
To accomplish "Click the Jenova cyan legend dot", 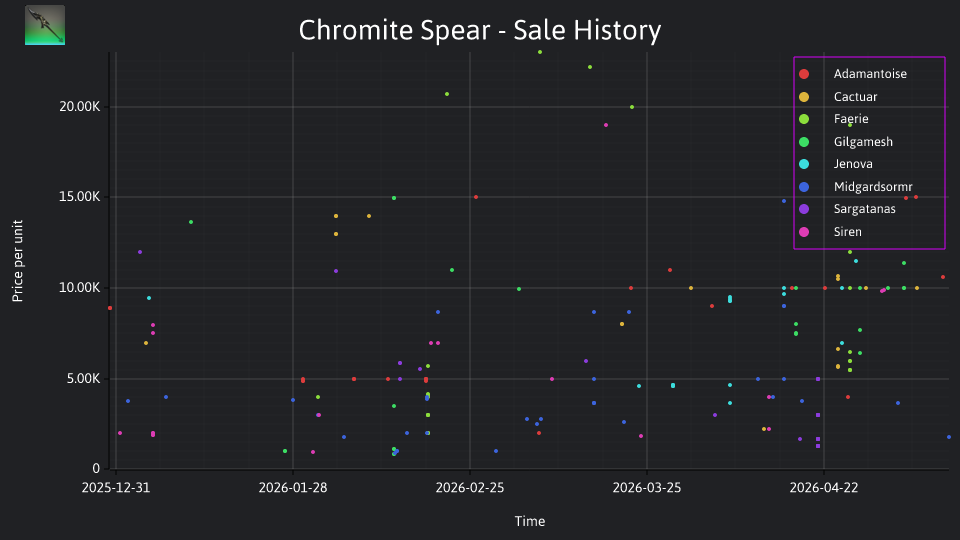I will pos(804,164).
